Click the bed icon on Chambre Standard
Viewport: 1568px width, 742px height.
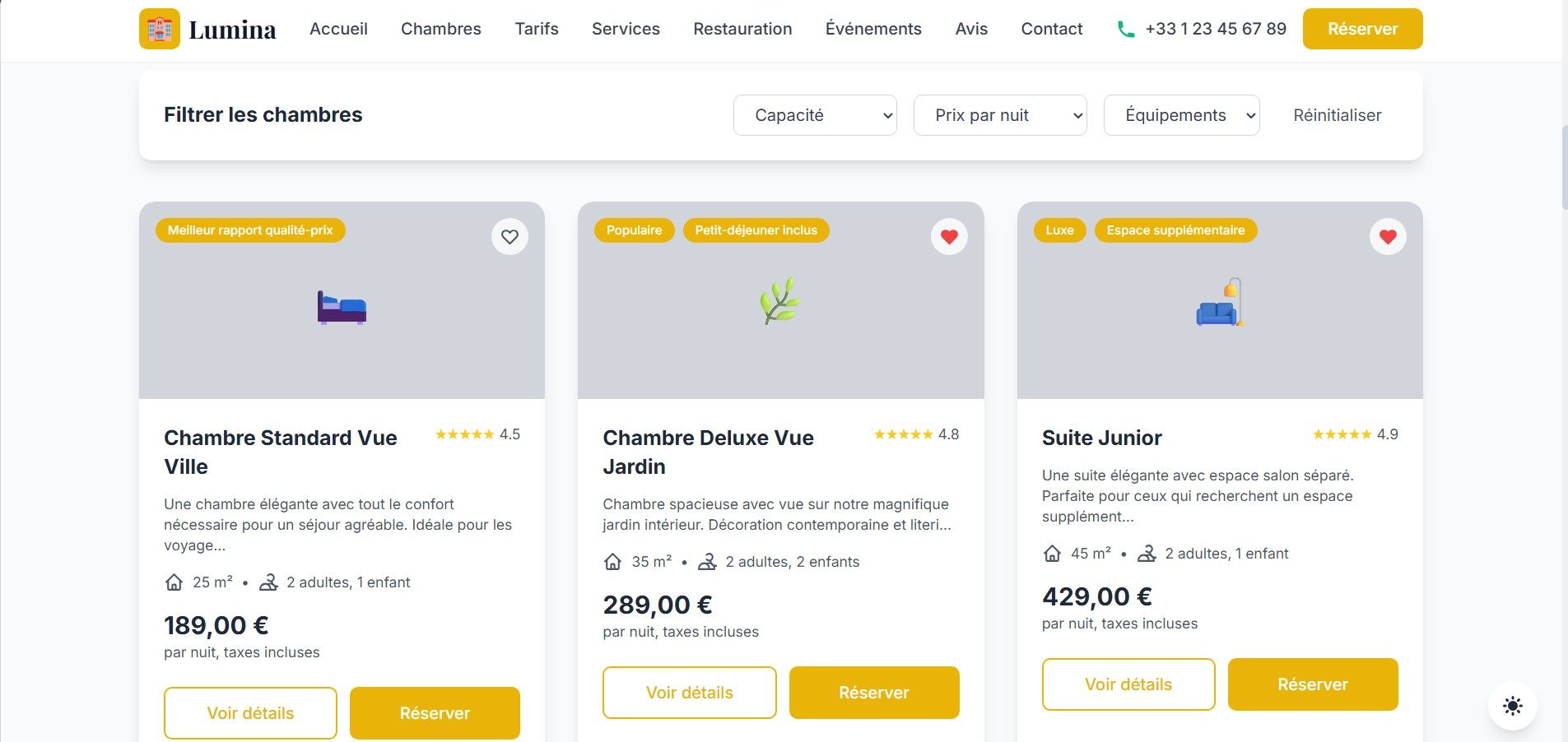click(x=342, y=308)
